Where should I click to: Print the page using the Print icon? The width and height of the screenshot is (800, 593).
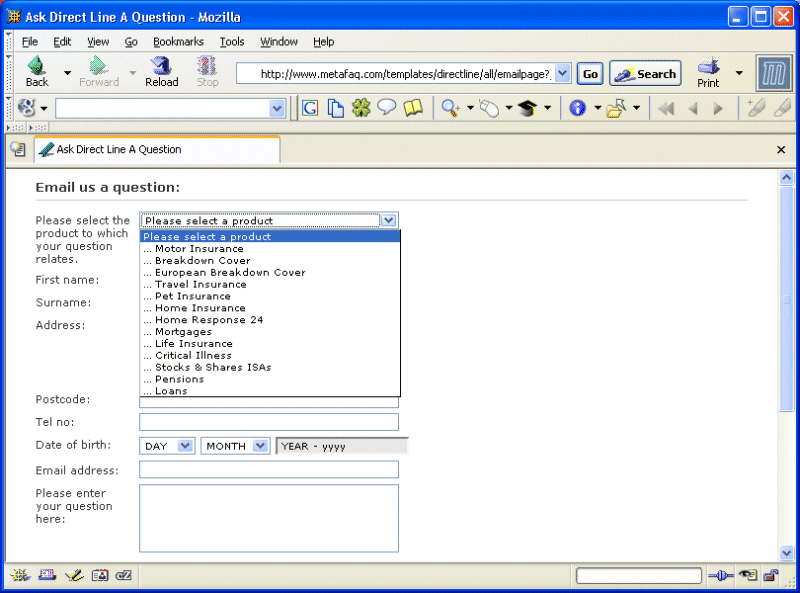708,72
